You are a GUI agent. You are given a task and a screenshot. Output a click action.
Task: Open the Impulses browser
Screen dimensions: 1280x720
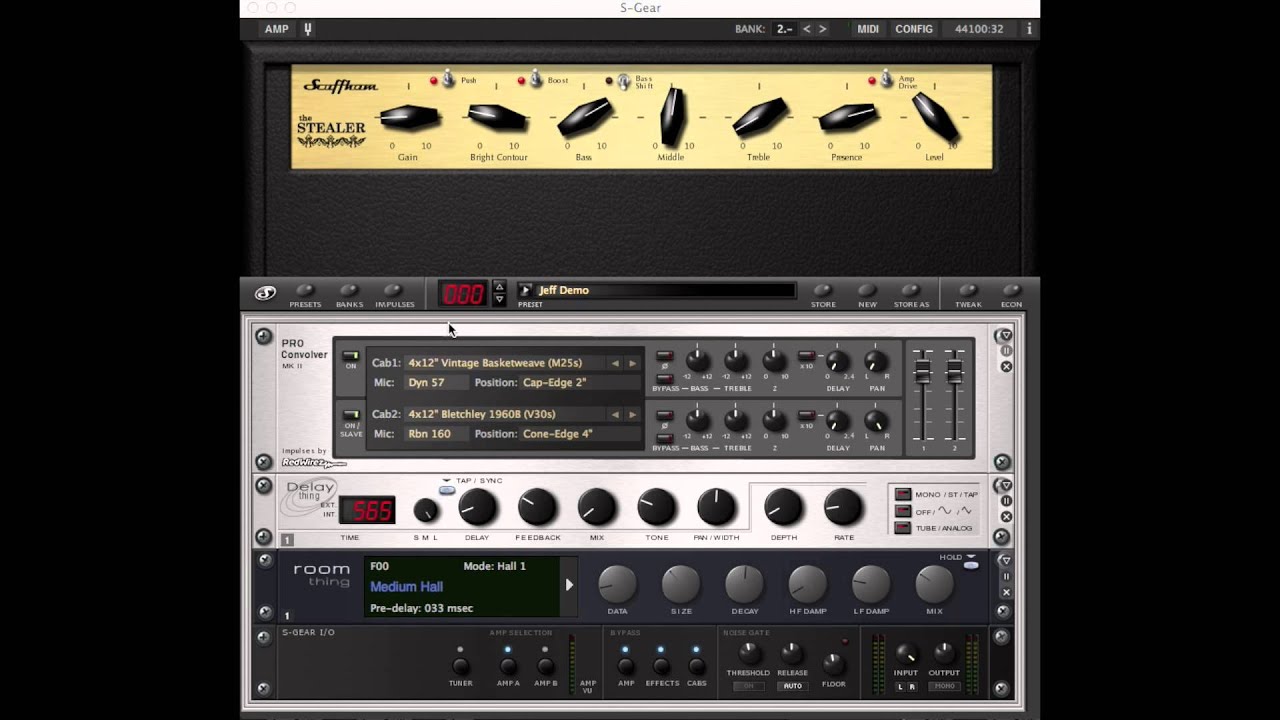pos(394,291)
